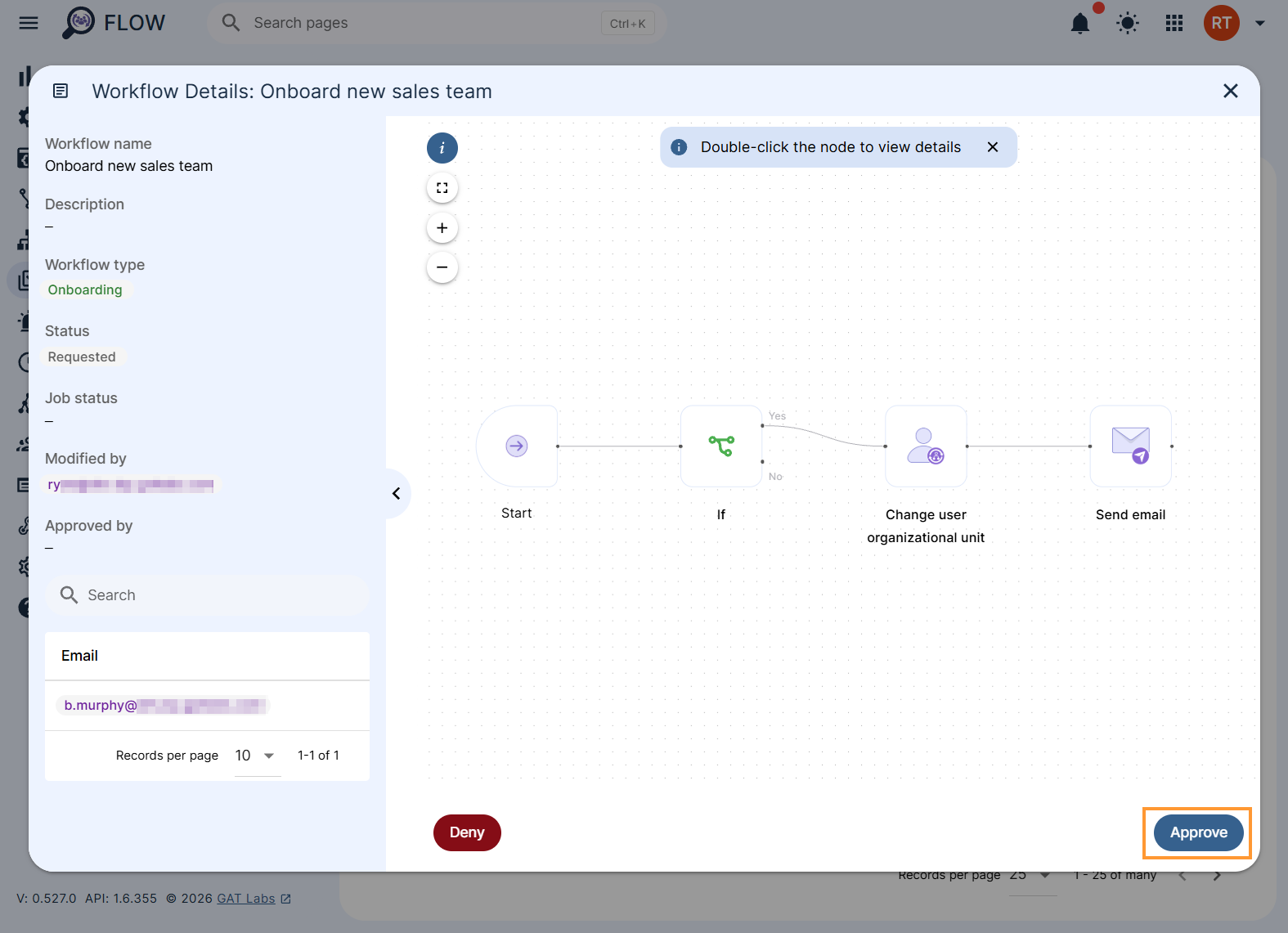The width and height of the screenshot is (1288, 933).
Task: Open the notifications bell
Action: (x=1080, y=23)
